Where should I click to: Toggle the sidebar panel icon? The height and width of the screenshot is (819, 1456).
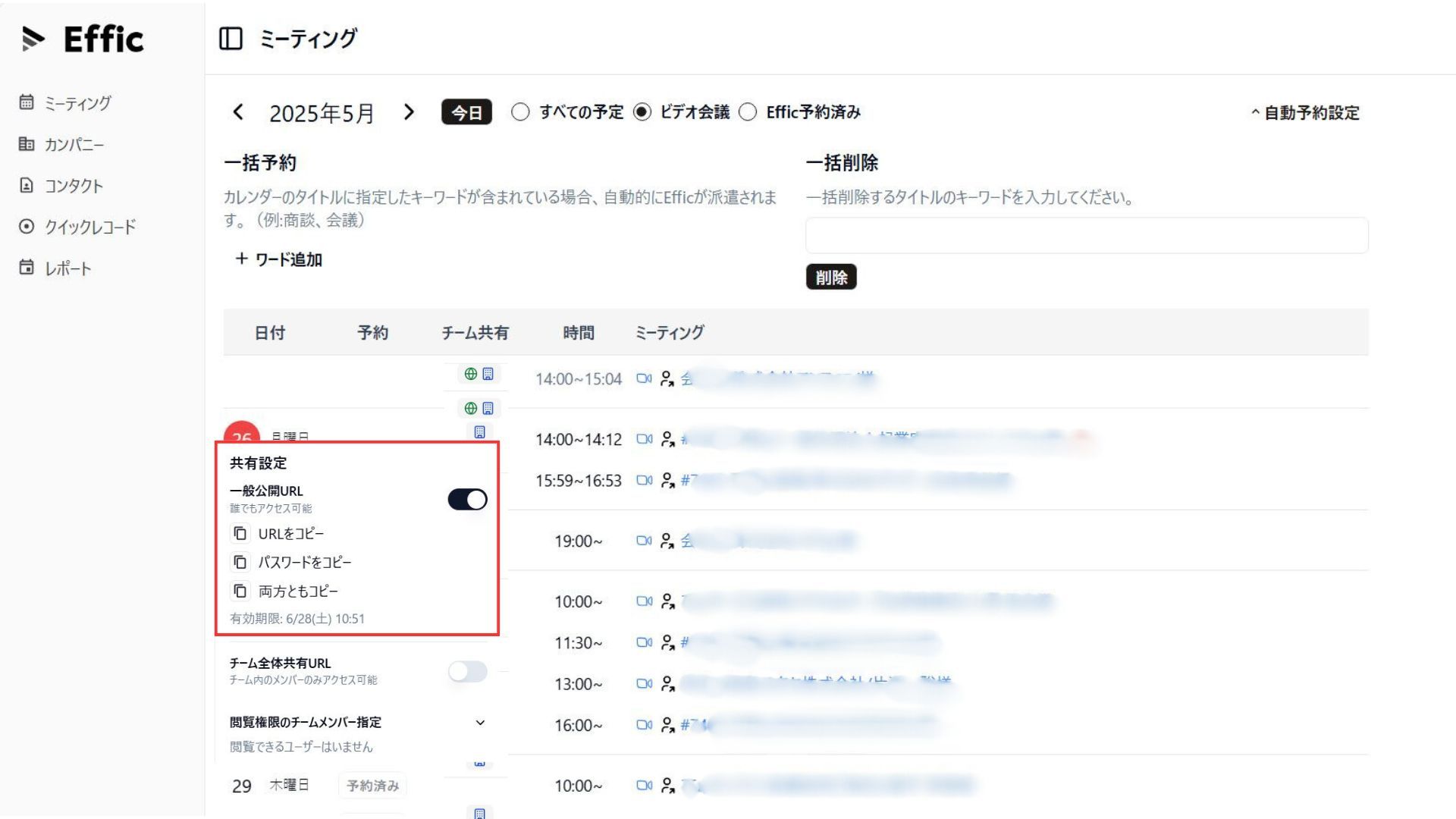coord(231,39)
